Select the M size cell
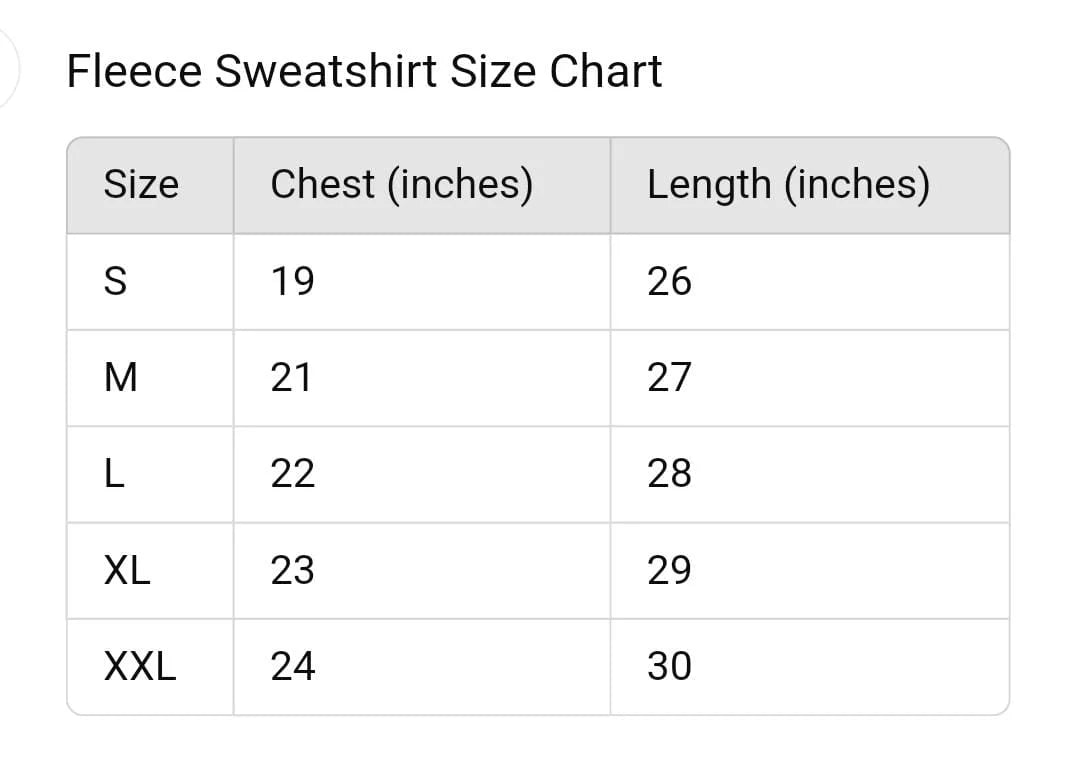 tap(121, 378)
